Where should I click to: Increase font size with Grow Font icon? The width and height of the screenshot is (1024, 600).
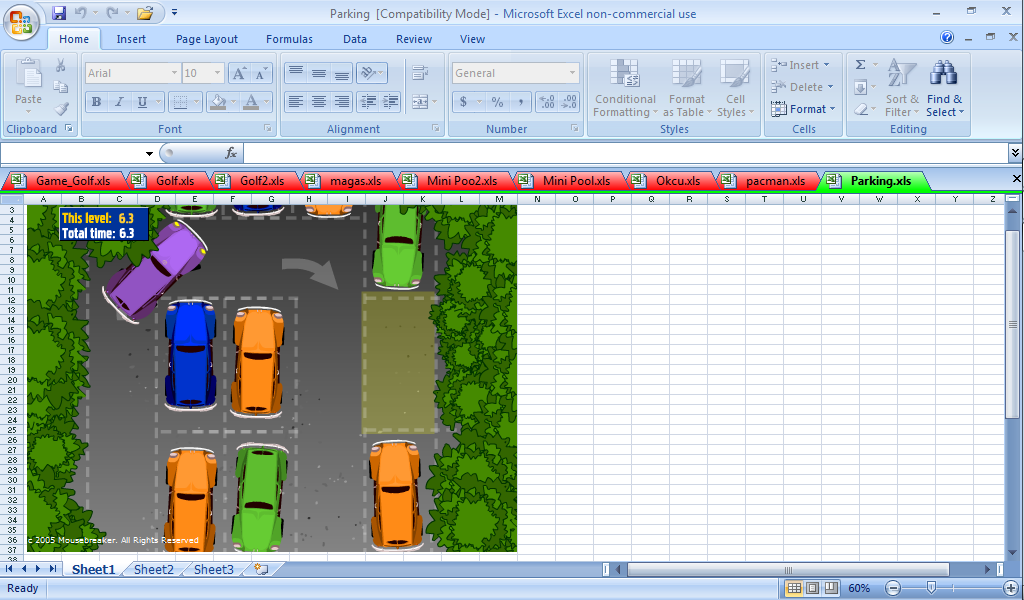[x=238, y=73]
